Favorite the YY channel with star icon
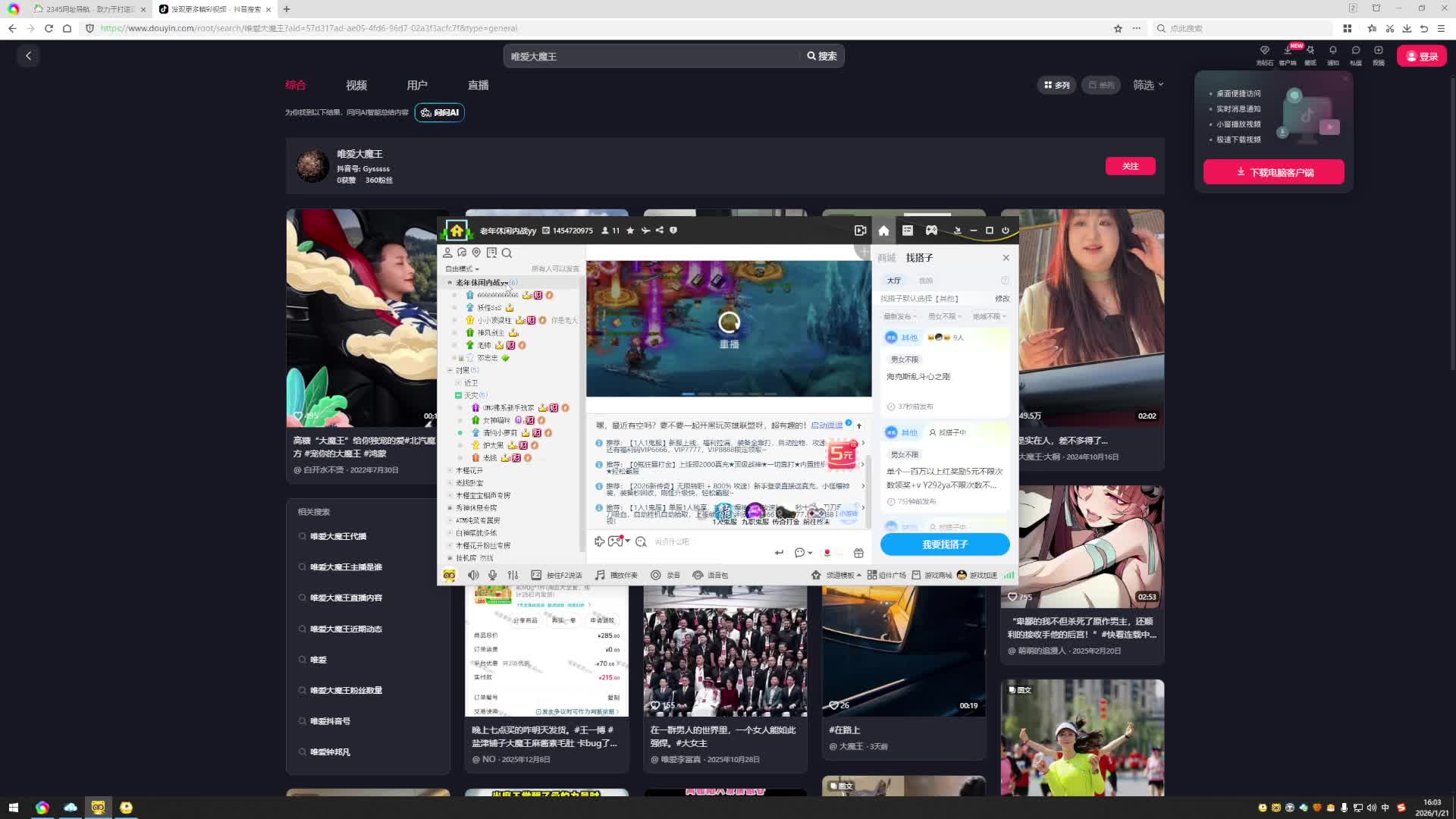 coord(630,231)
